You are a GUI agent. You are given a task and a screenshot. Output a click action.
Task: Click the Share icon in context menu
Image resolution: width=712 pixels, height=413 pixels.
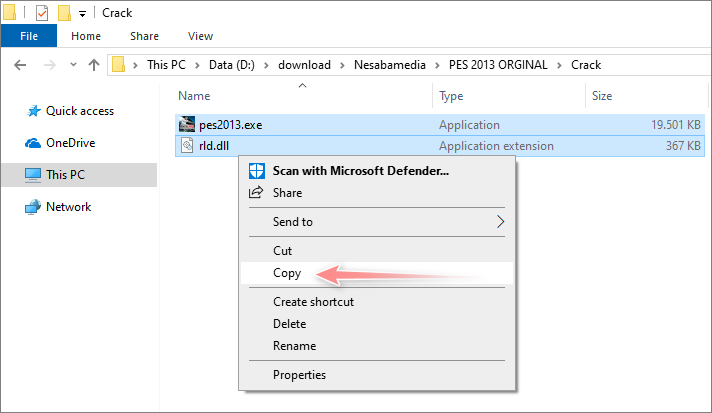point(256,193)
